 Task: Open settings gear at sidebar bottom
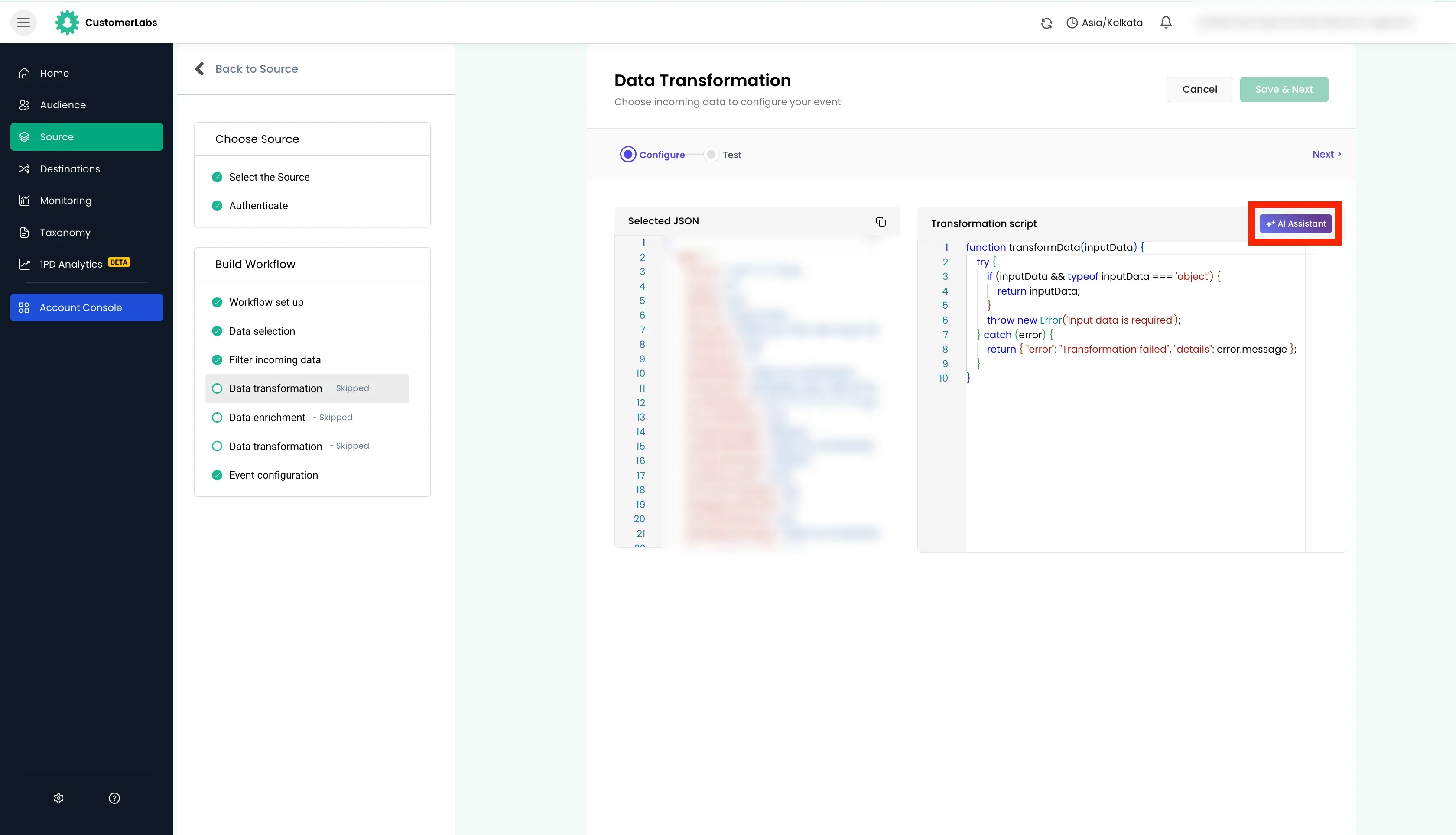click(x=58, y=798)
